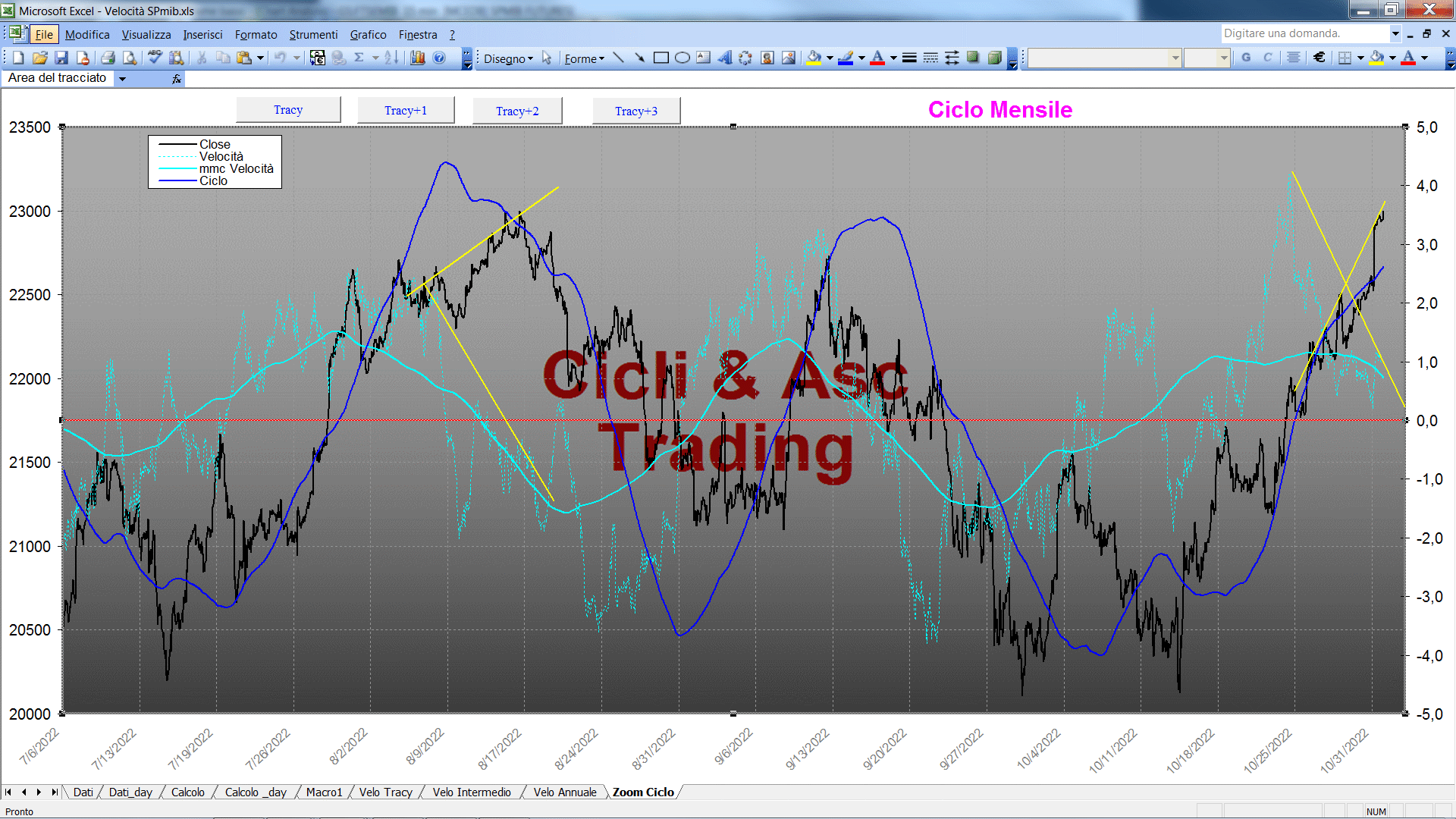This screenshot has width=1456, height=819.
Task: Open the File menu
Action: click(44, 34)
